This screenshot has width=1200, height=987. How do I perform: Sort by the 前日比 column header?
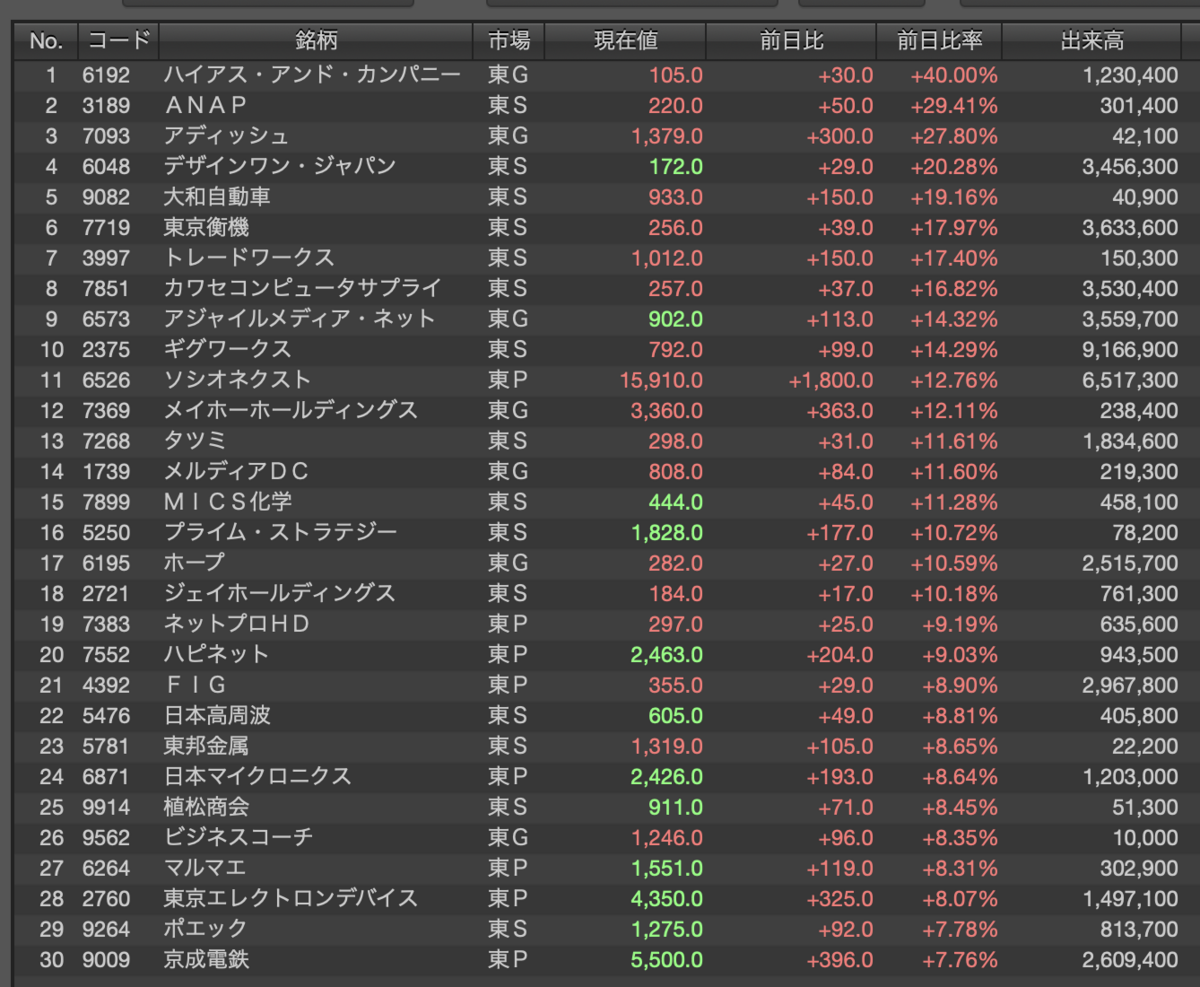point(792,41)
